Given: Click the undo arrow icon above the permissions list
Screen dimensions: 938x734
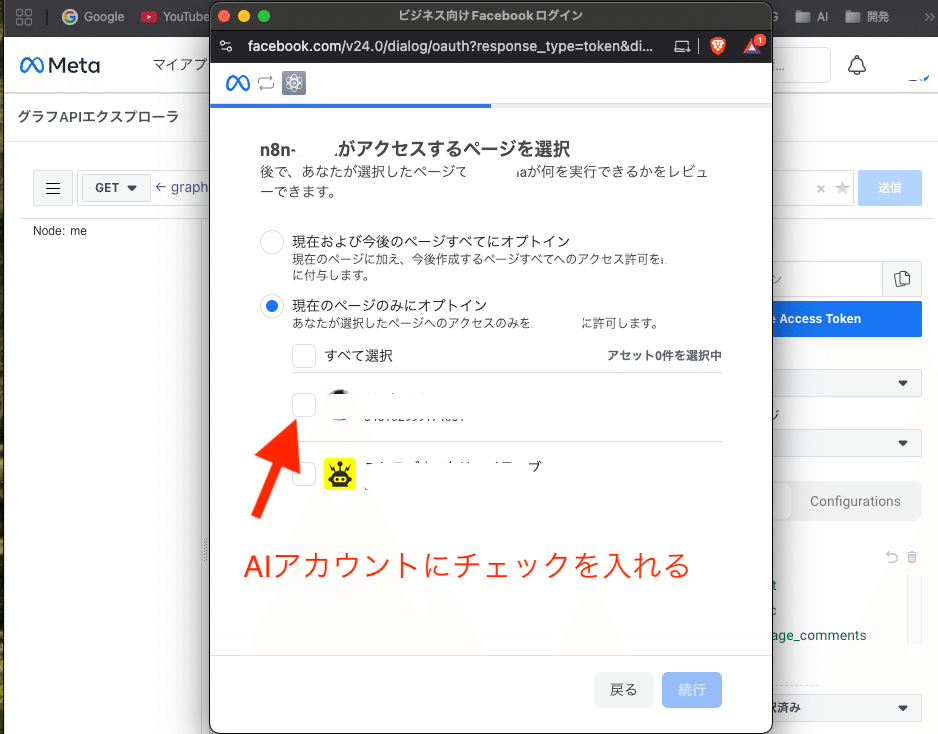Looking at the screenshot, I should pyautogui.click(x=890, y=557).
